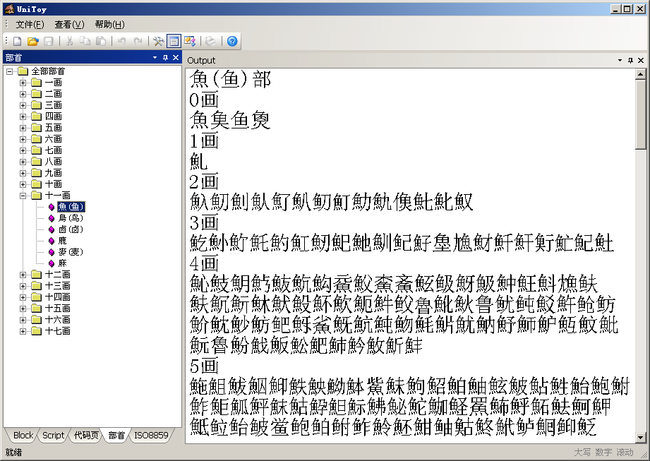650x461 pixels.
Task: Click the Print toolbar icon
Action: (x=211, y=41)
